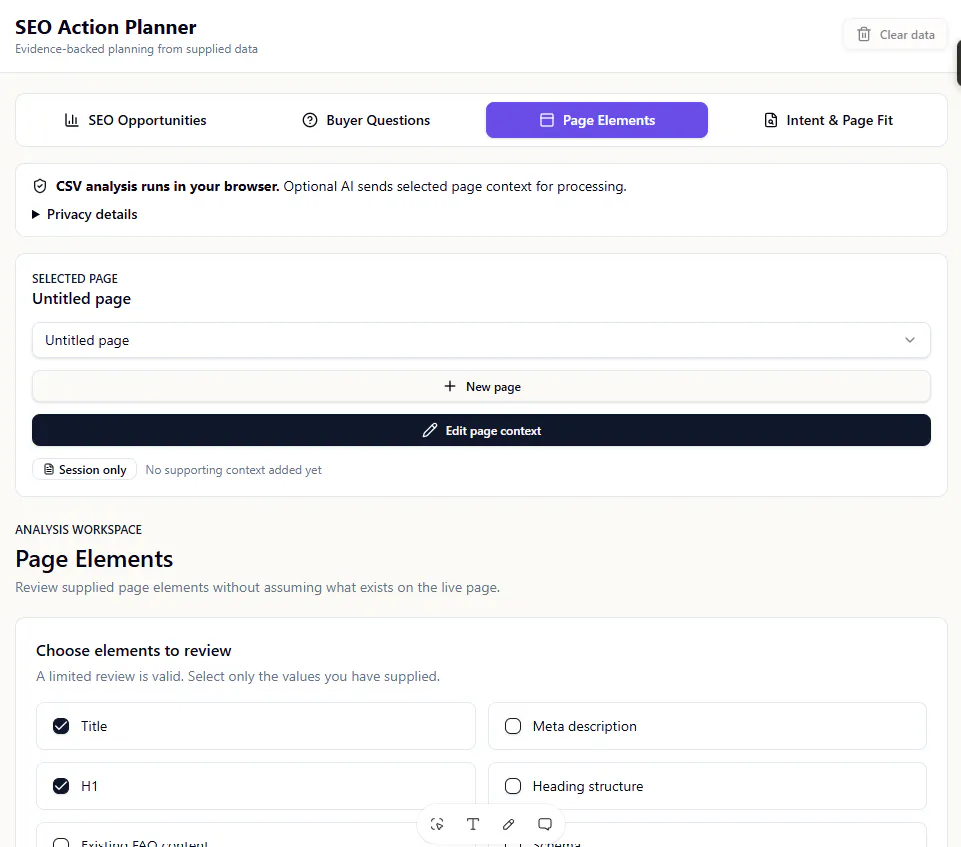Open the Intent & Page Fit tab

828,120
